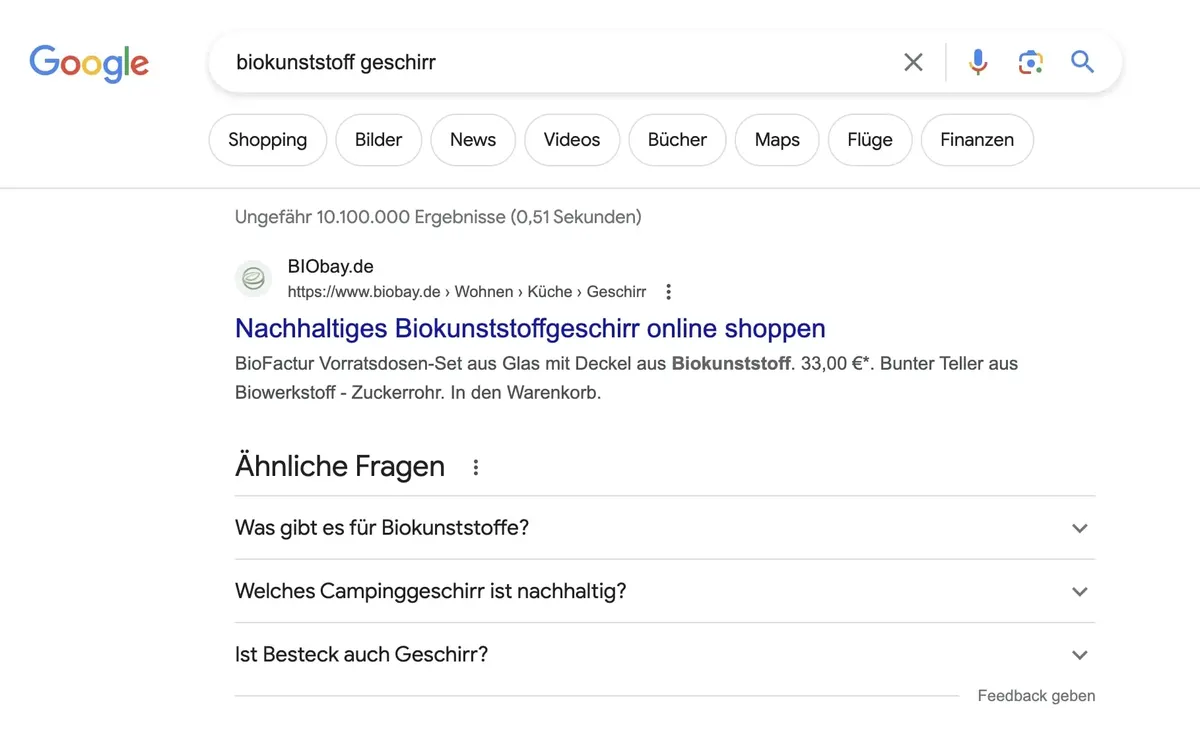This screenshot has width=1200, height=746.
Task: Open the BIObay.de site favicon
Action: pyautogui.click(x=253, y=279)
